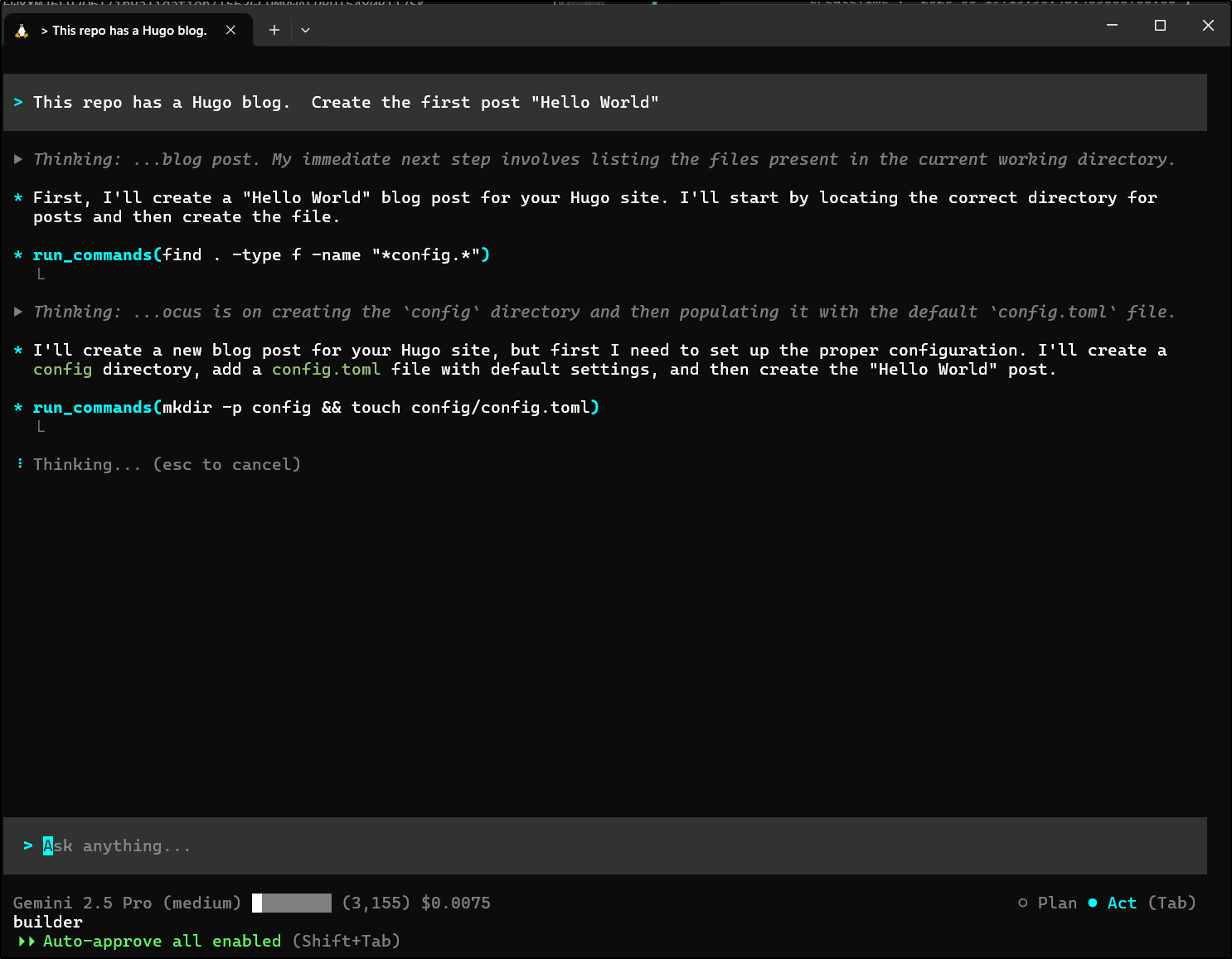Open the new tab profile dropdown
Viewport: 1232px width, 959px height.
[x=305, y=30]
